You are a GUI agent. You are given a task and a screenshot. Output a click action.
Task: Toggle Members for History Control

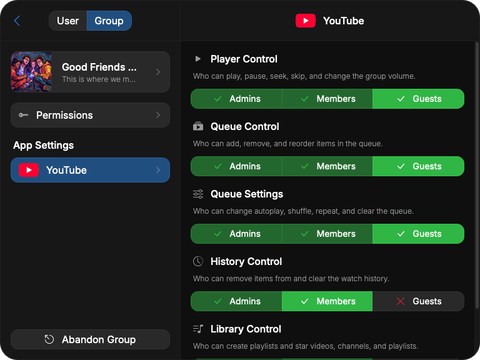point(327,301)
